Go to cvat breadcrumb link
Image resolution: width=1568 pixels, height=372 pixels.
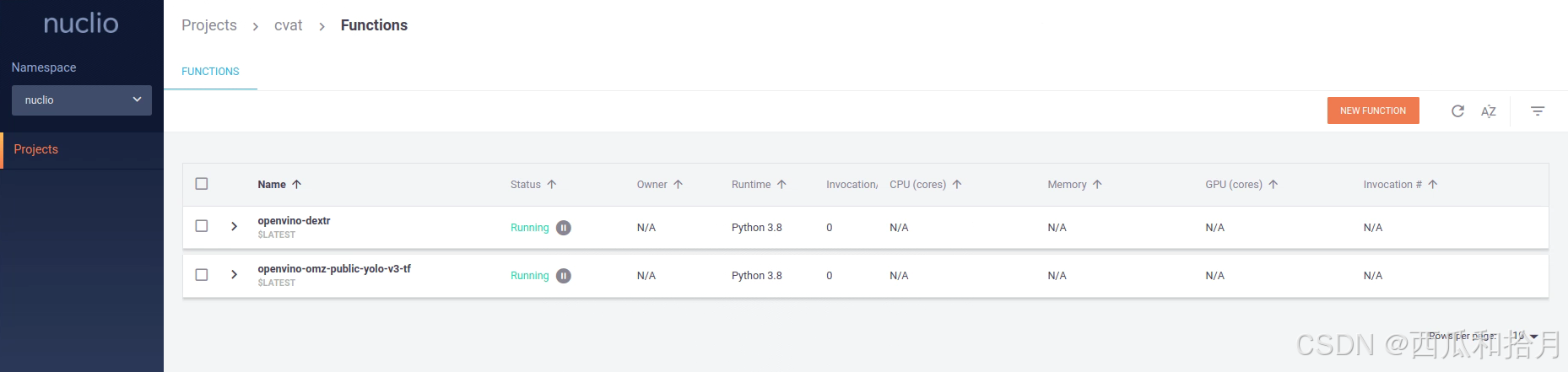[288, 25]
